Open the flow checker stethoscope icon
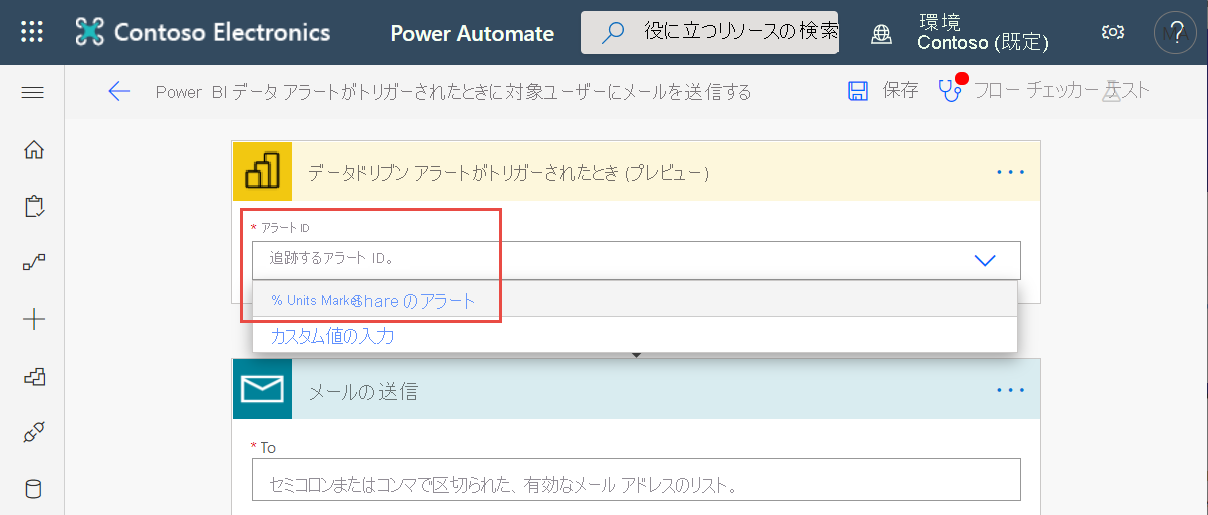1208x515 pixels. coord(951,89)
